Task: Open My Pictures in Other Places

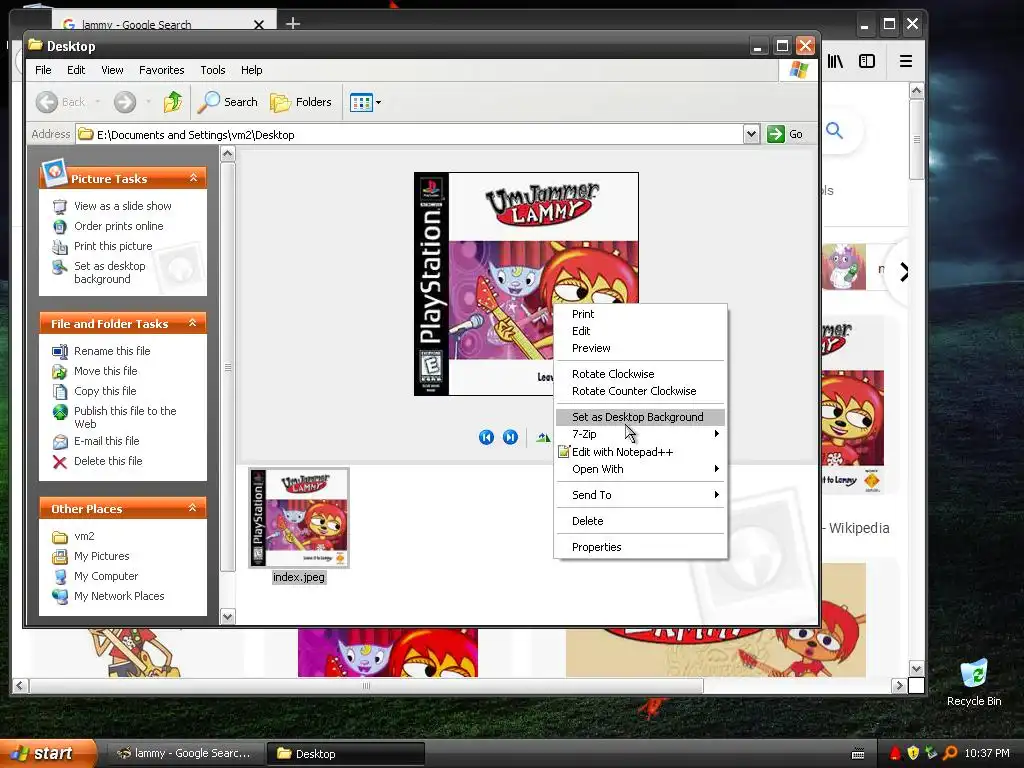Action: click(102, 556)
